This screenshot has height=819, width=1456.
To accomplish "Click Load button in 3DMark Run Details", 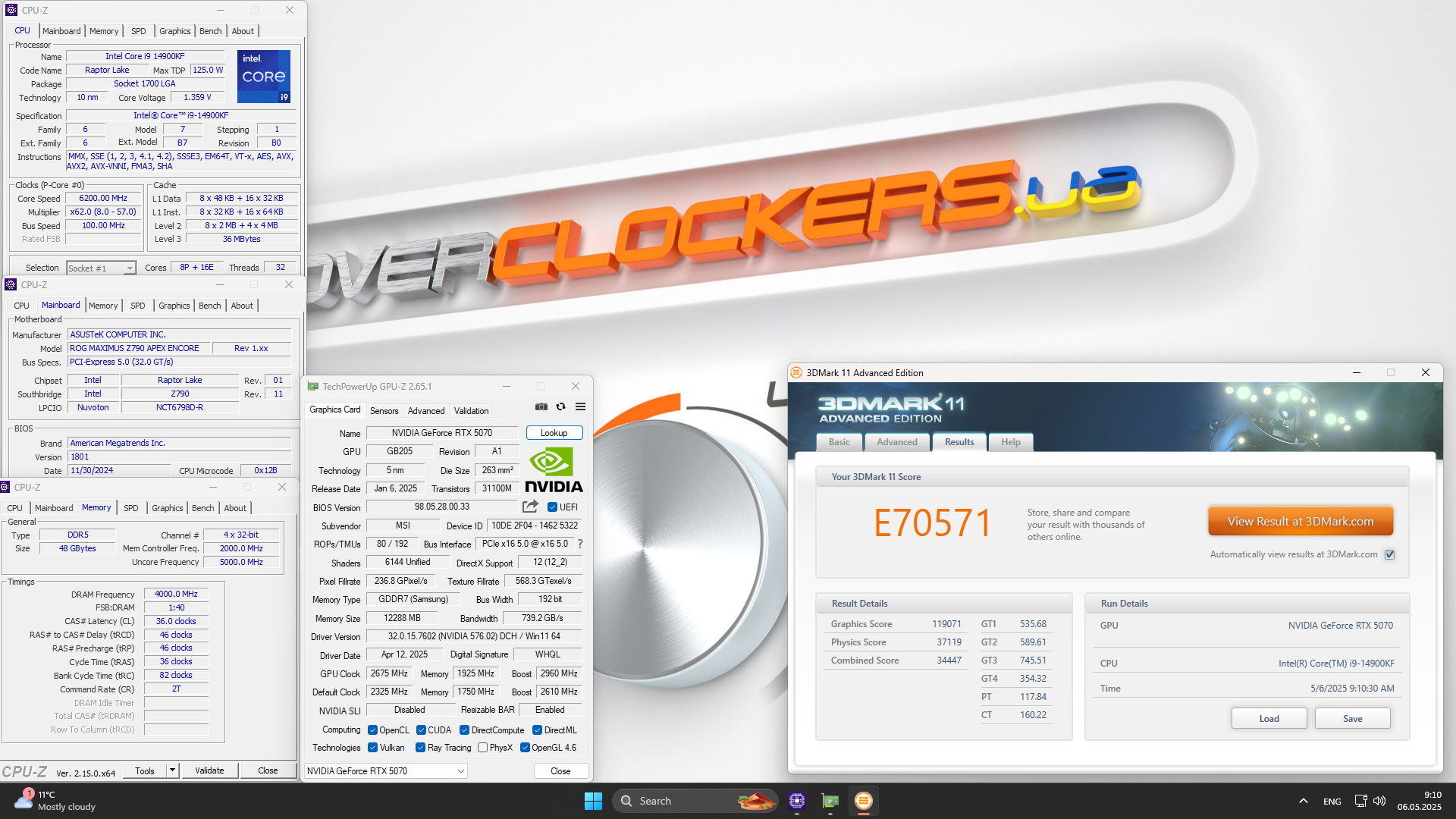I will pyautogui.click(x=1269, y=719).
